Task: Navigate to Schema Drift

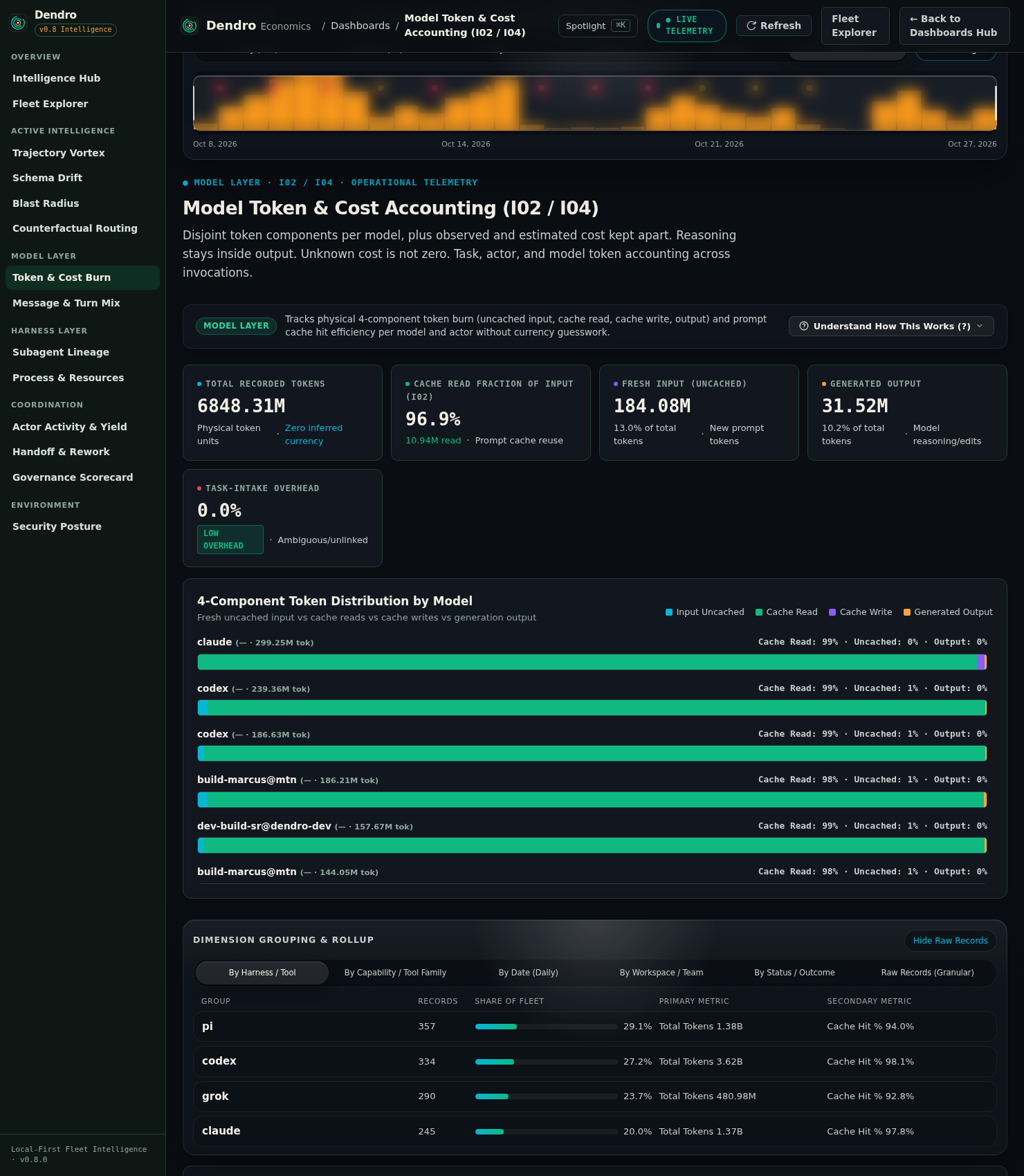Action: [83, 178]
